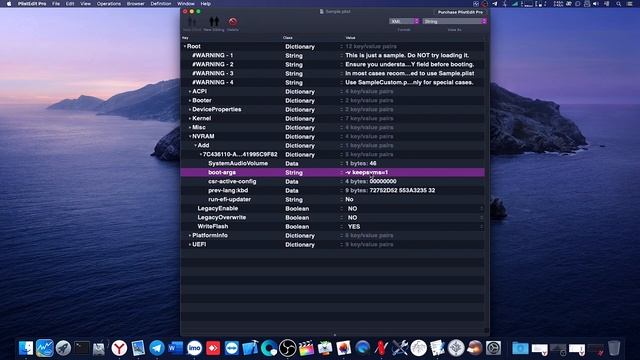Screen dimensions: 640x360
Task: Expand the DeviceProperties dictionary
Action: click(x=190, y=109)
